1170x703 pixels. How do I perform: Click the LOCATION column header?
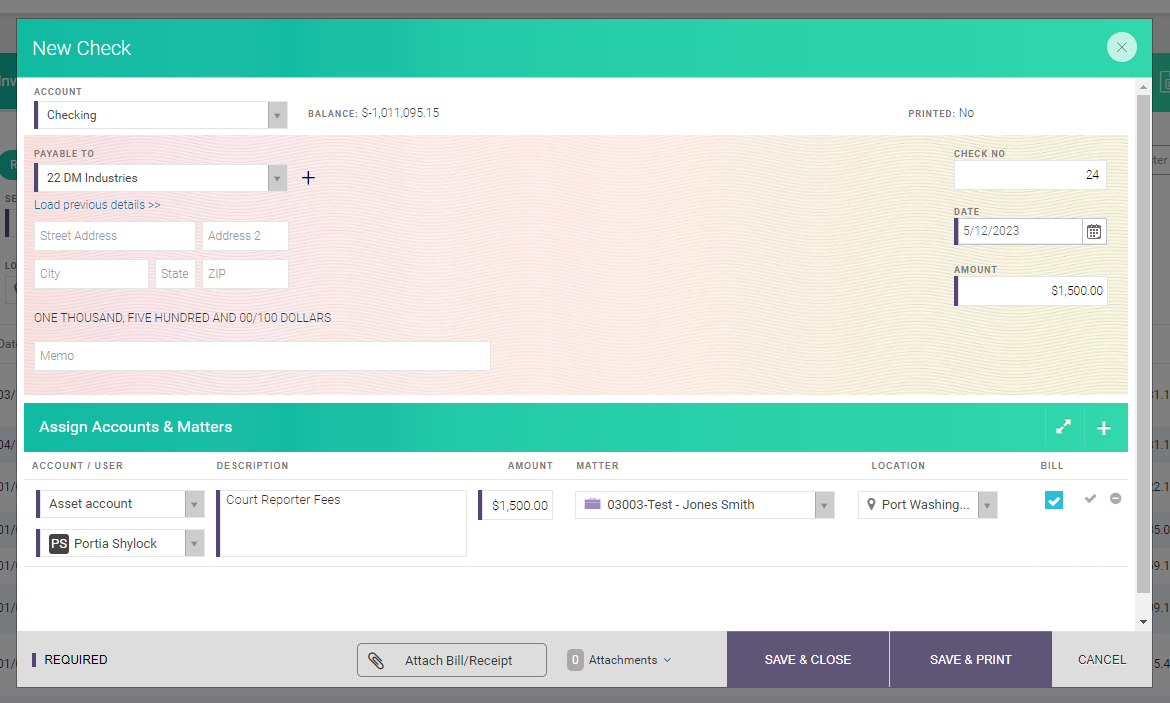point(898,466)
